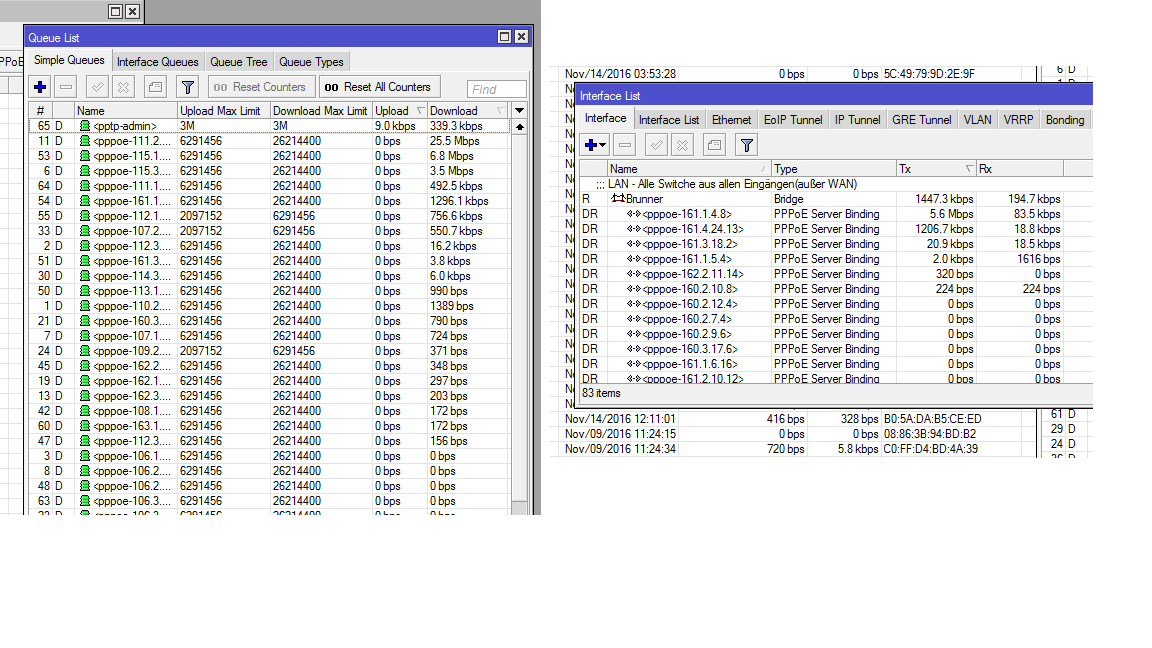This screenshot has height=648, width=1152.
Task: Click MAC address B0:5A:DA:B5:CE:ED
Action: click(932, 419)
